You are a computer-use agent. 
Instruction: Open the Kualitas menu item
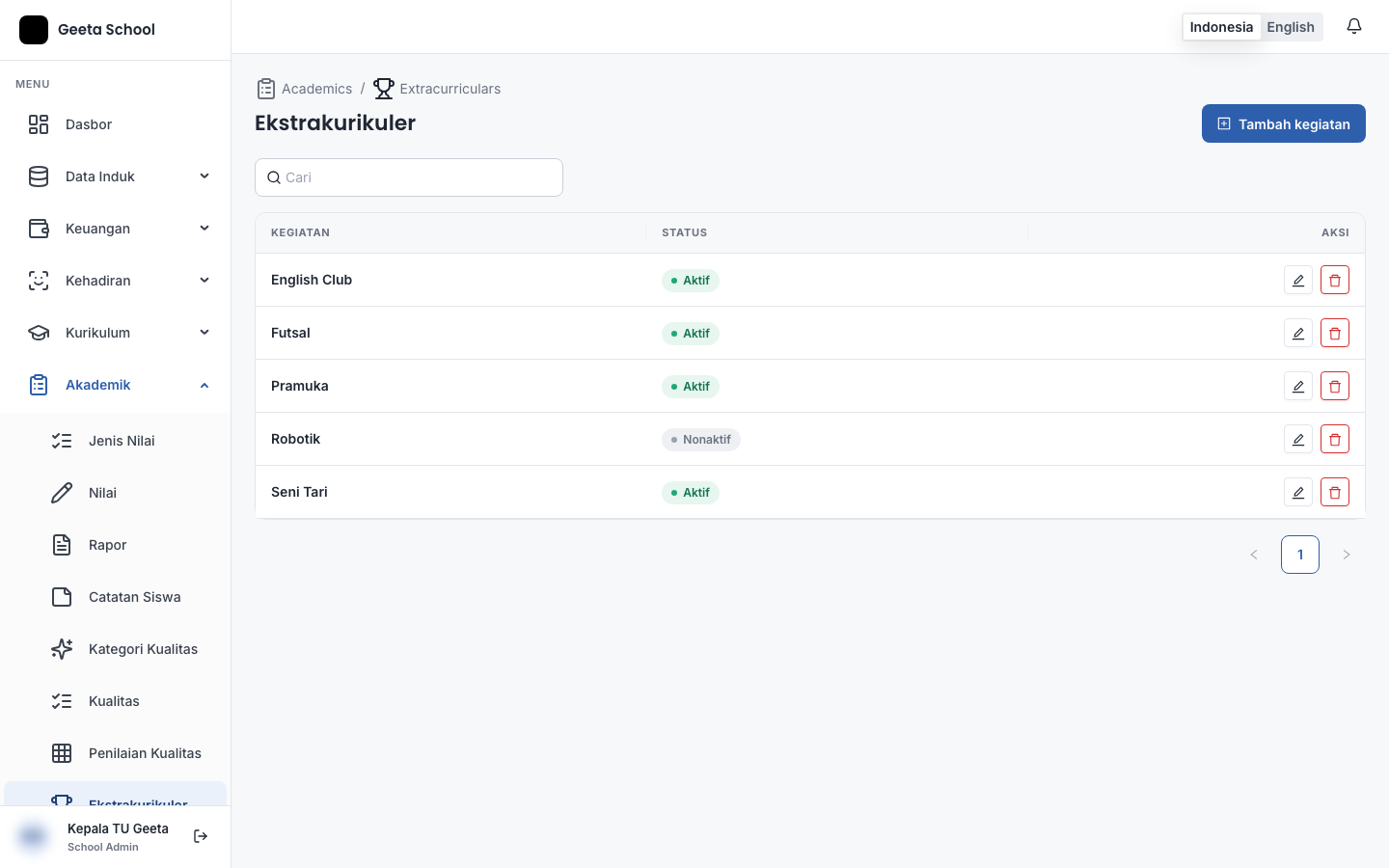tap(116, 701)
